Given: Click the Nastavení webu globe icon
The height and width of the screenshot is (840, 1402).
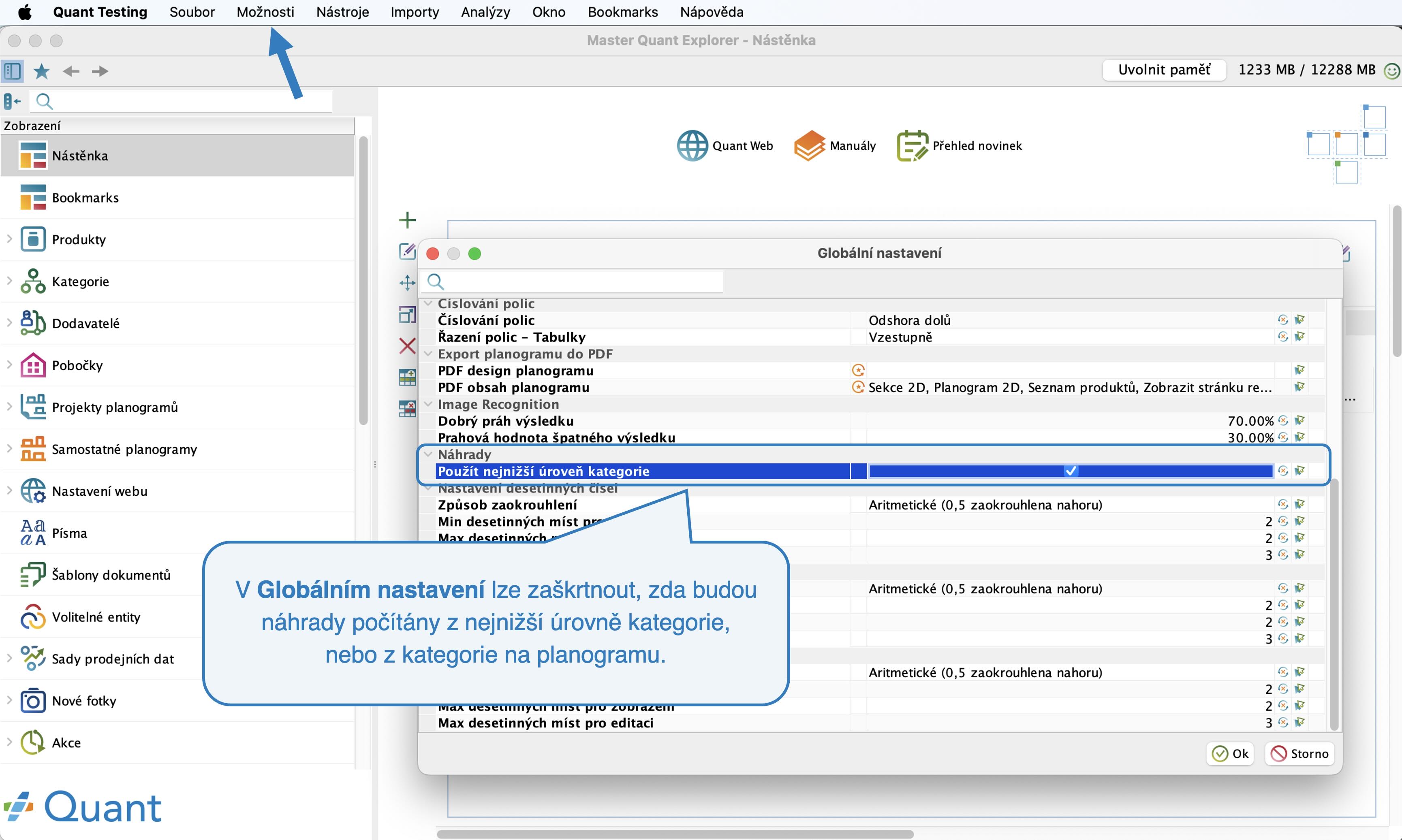Looking at the screenshot, I should tap(33, 491).
